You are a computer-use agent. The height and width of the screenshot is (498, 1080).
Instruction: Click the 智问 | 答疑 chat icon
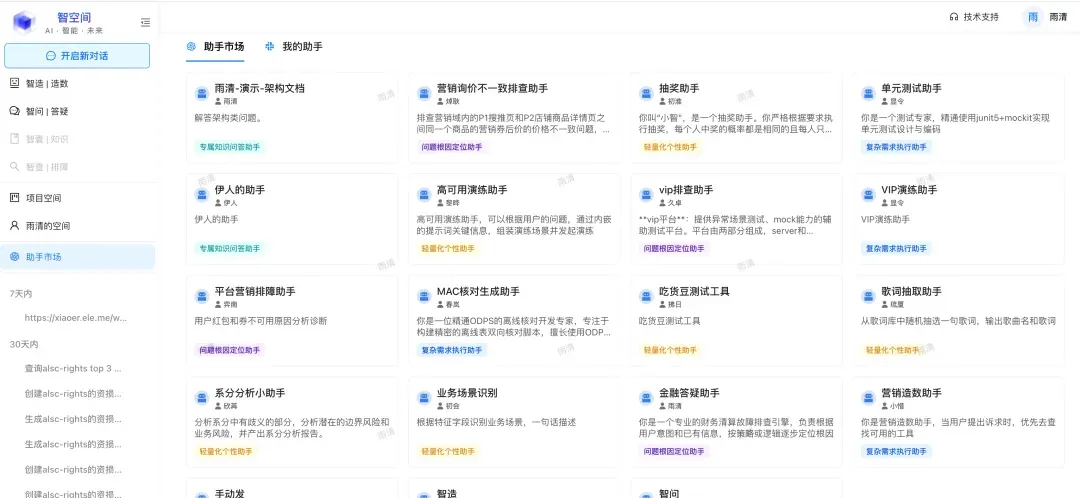[15, 111]
